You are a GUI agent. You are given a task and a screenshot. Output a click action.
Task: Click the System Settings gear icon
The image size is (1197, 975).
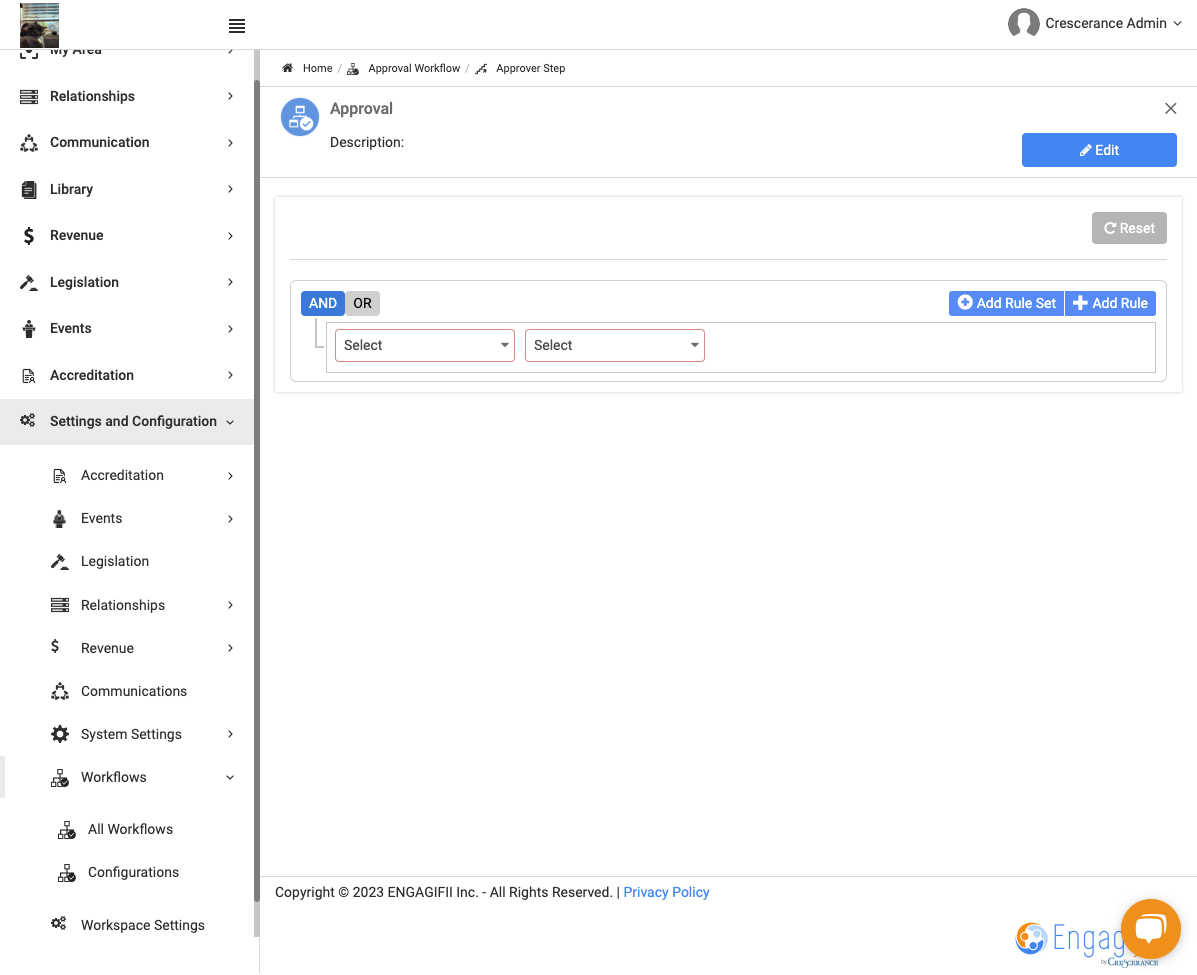(60, 734)
